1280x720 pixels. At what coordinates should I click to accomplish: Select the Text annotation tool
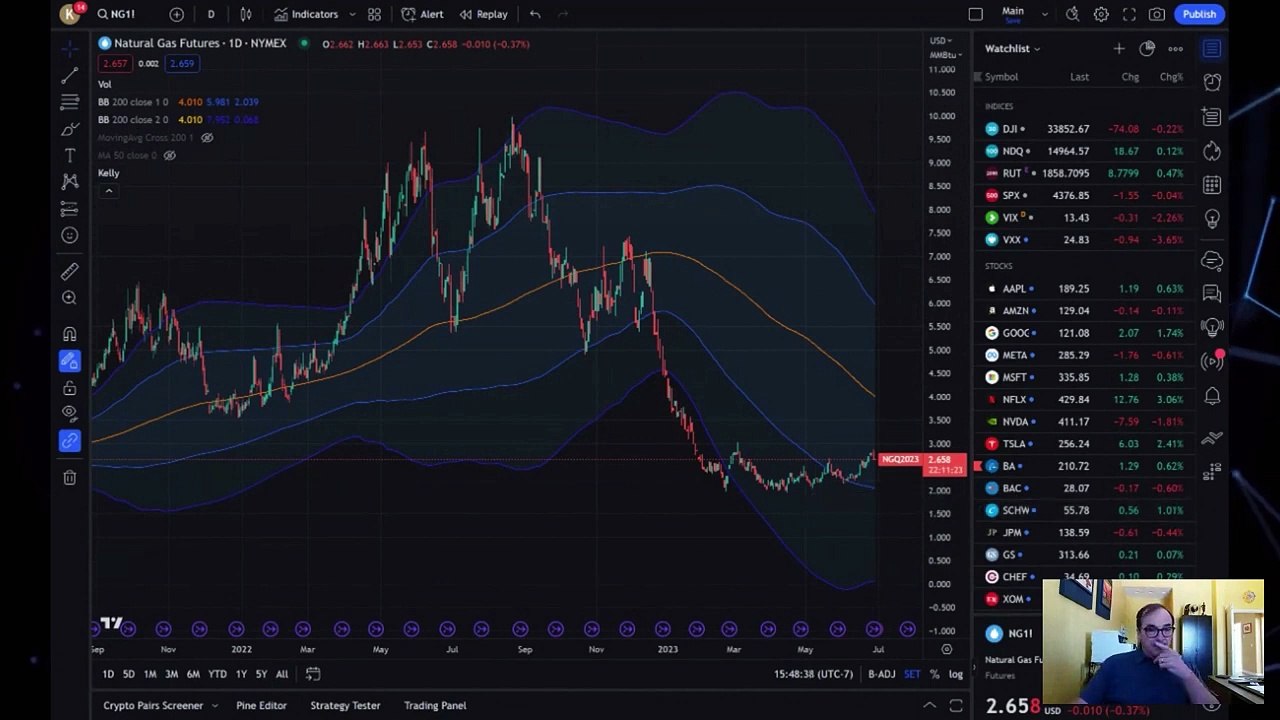[x=69, y=155]
